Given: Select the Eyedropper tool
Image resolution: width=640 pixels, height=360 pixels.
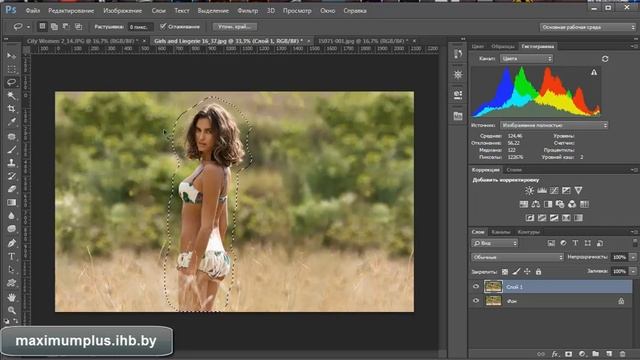Looking at the screenshot, I should point(11,122).
